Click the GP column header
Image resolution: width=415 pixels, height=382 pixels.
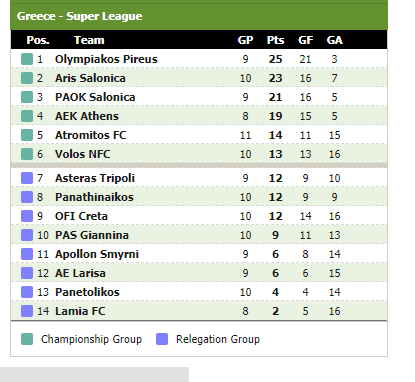coord(245,40)
